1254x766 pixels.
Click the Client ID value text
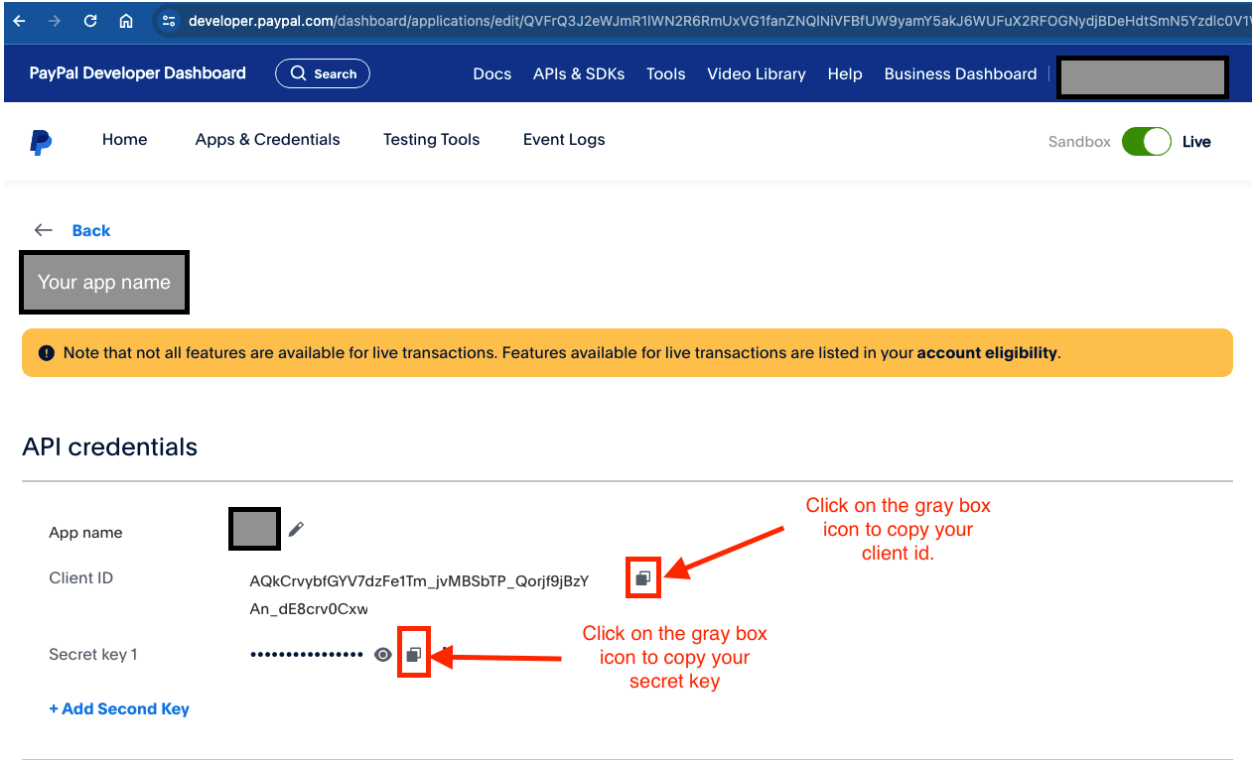(x=419, y=595)
